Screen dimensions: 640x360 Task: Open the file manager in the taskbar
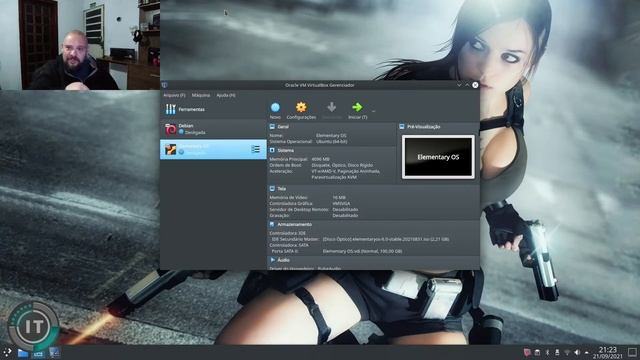[x=22, y=353]
